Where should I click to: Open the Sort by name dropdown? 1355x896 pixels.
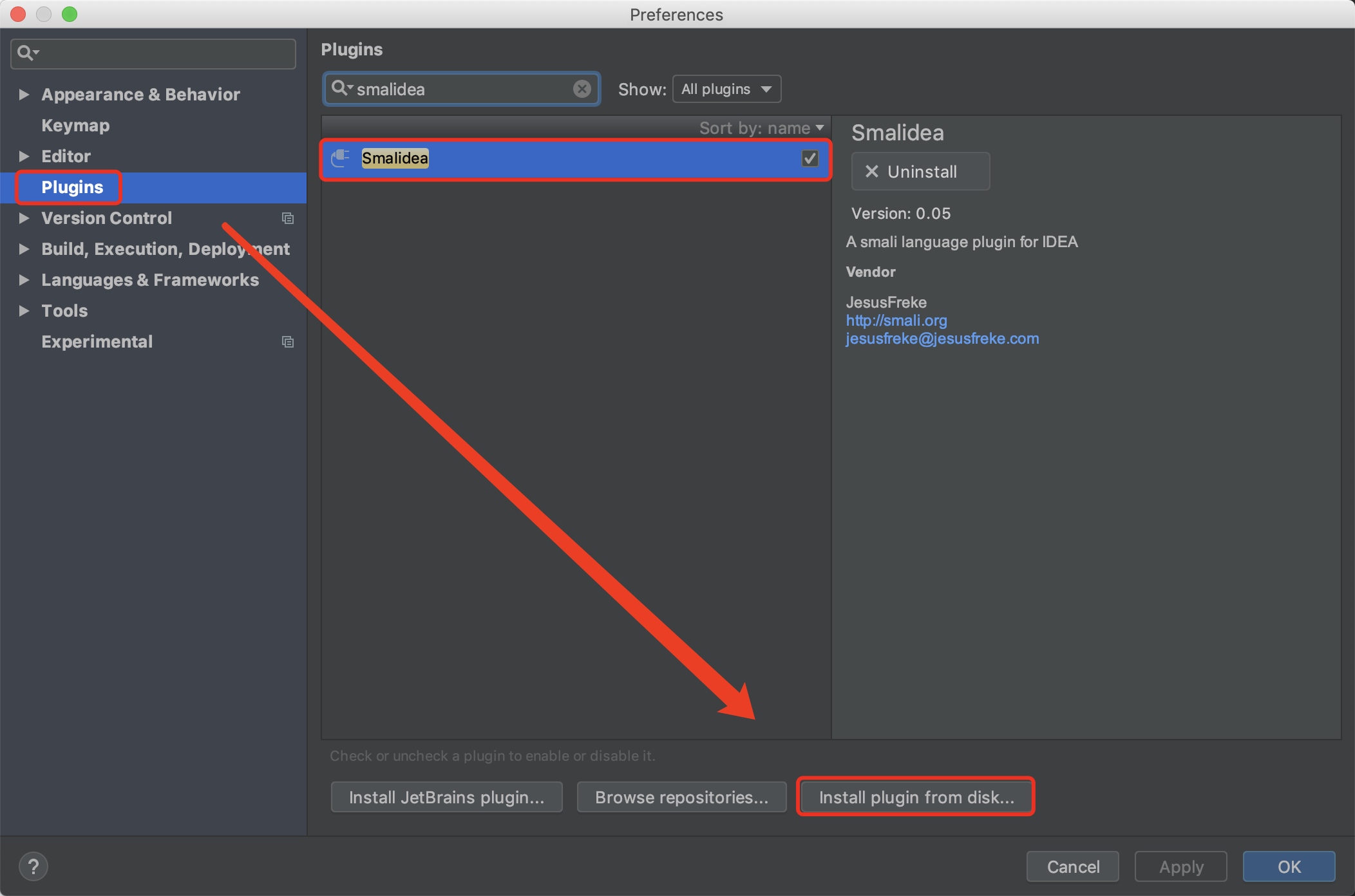click(761, 128)
